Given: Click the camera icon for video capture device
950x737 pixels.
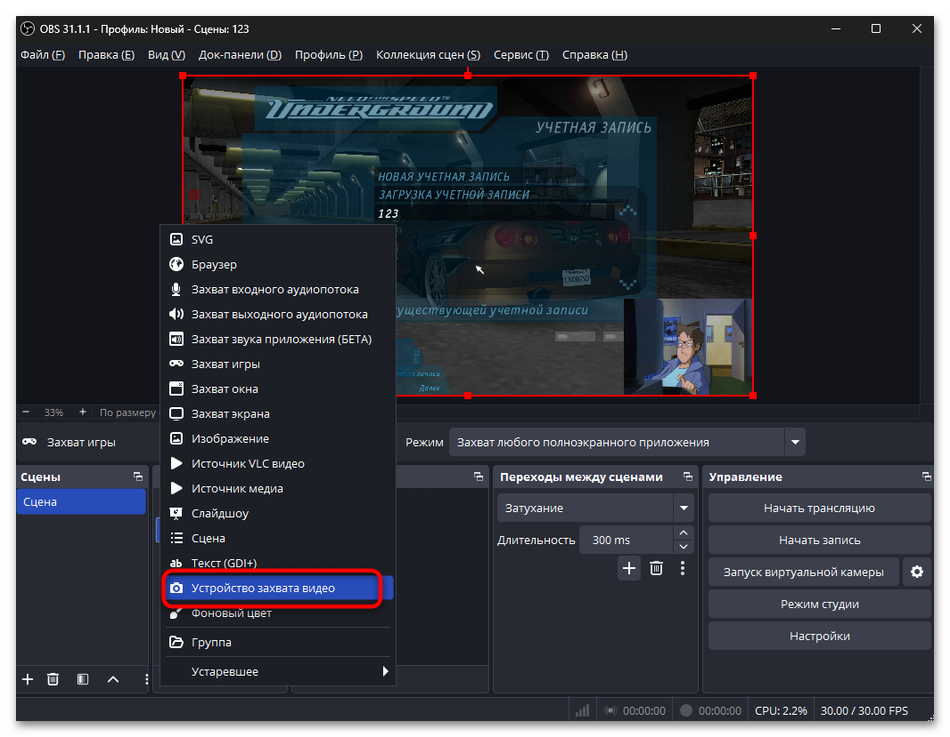Looking at the screenshot, I should coord(176,588).
